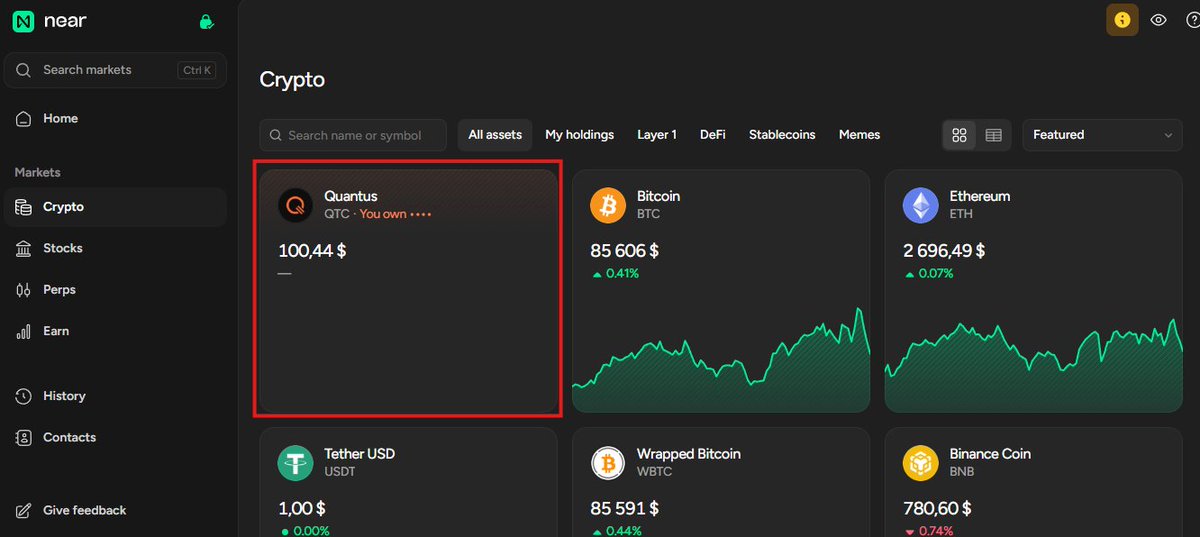1200x537 pixels.
Task: Select the All assets filter tab
Action: coord(495,135)
